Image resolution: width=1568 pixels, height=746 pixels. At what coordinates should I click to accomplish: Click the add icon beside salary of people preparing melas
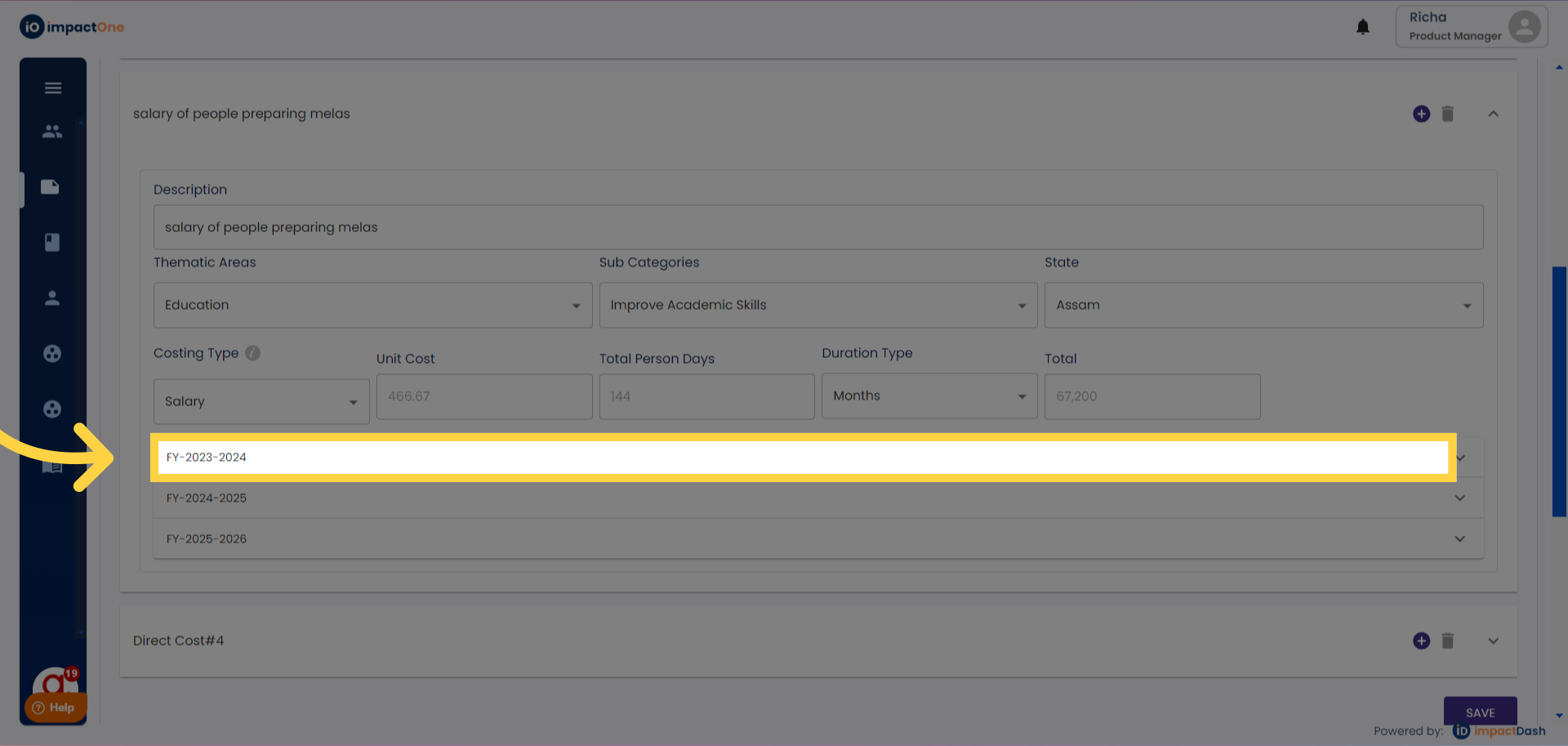click(x=1421, y=114)
